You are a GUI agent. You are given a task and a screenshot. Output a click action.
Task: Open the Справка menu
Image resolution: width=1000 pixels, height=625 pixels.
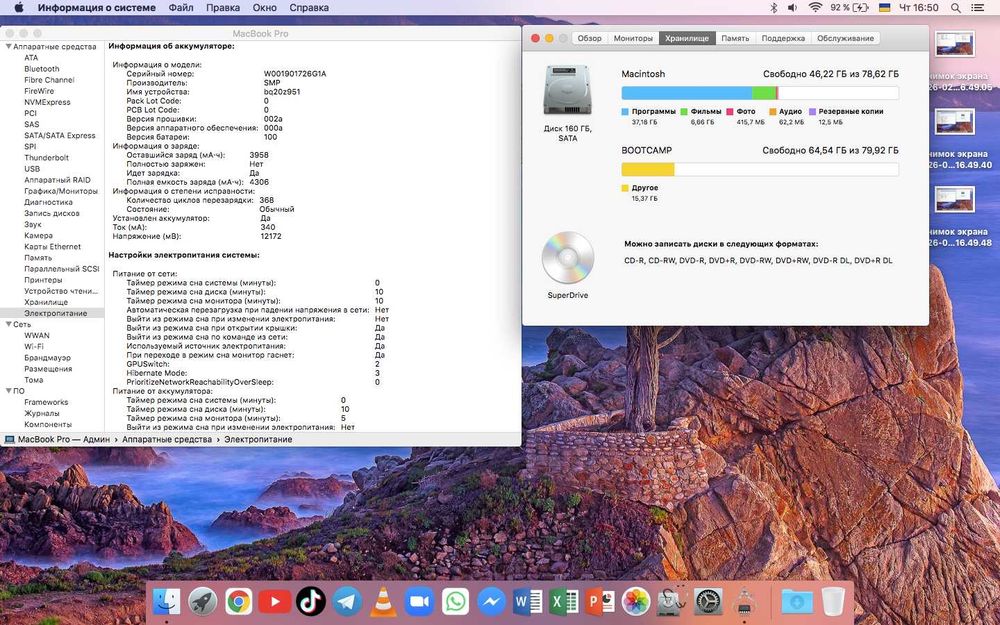click(309, 8)
